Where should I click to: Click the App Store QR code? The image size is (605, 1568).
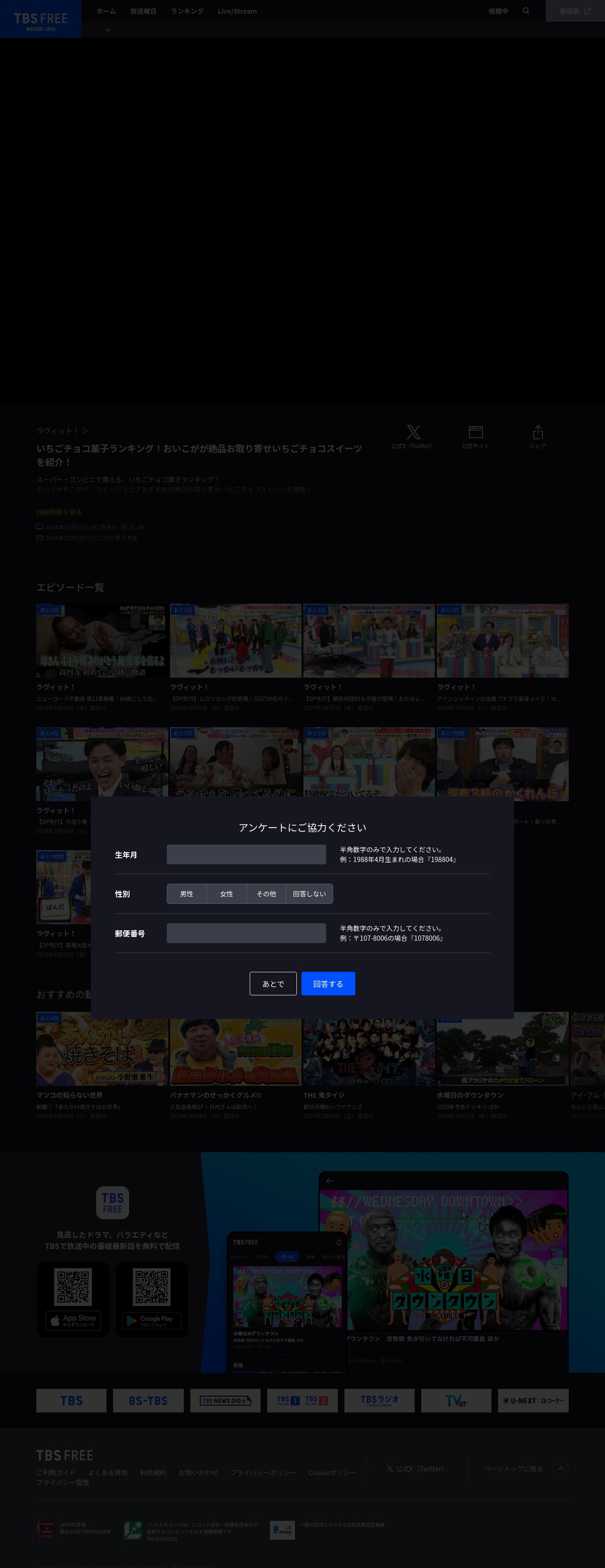click(73, 1286)
